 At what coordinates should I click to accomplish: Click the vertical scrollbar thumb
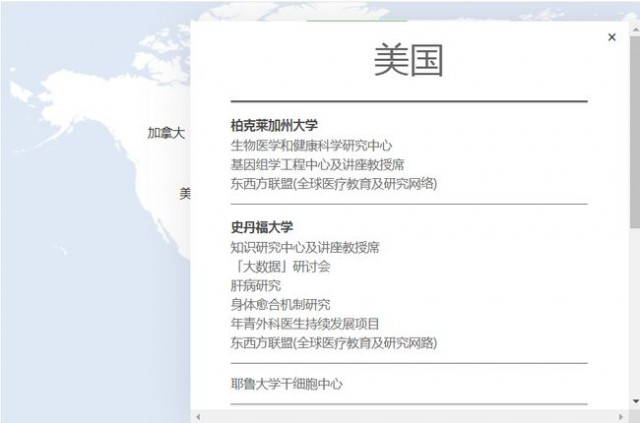coord(635,131)
